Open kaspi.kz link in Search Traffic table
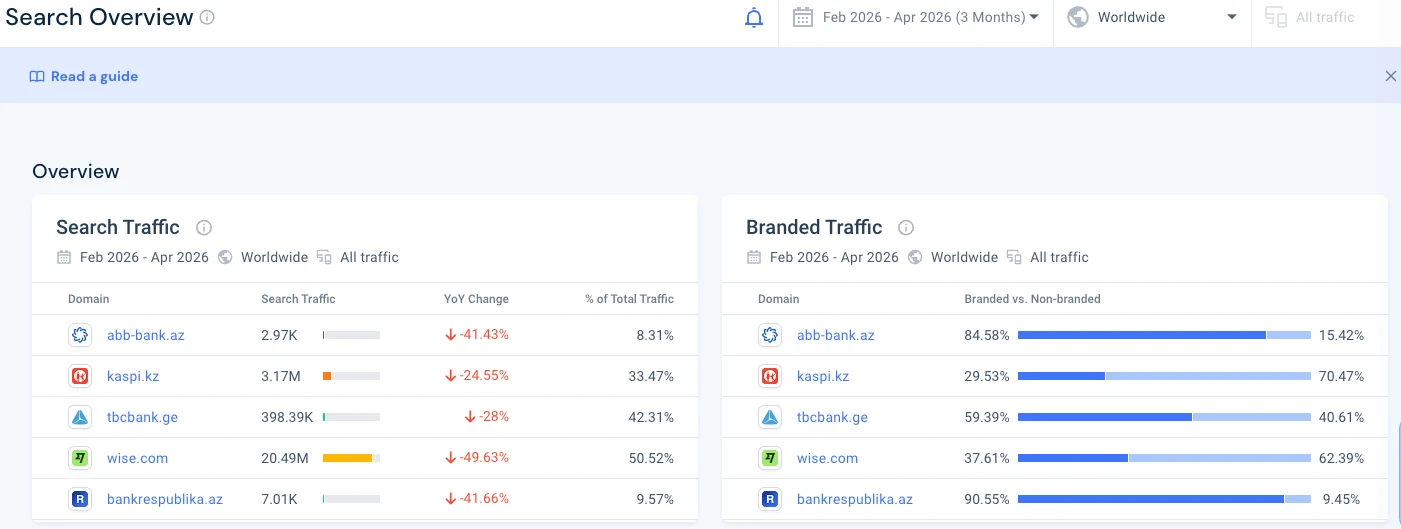The image size is (1401, 529). [x=133, y=376]
